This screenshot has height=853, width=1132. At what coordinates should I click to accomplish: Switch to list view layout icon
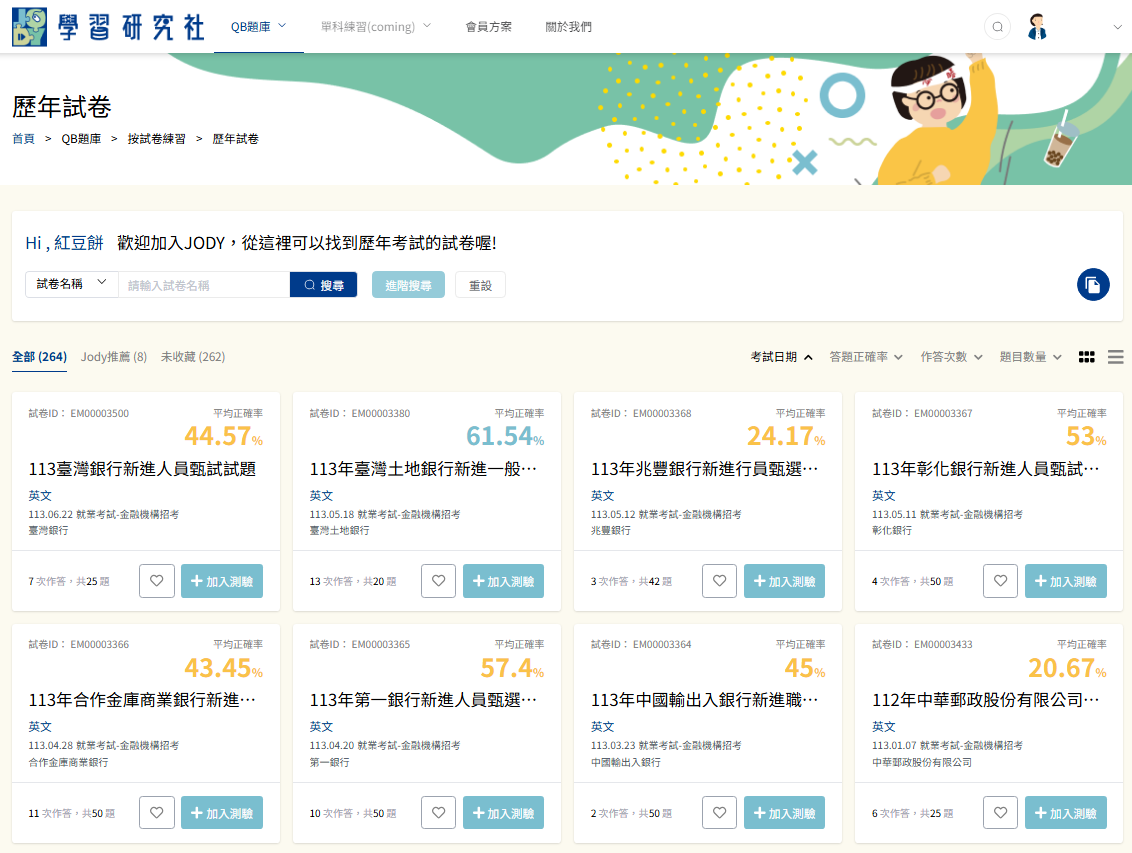(1115, 357)
